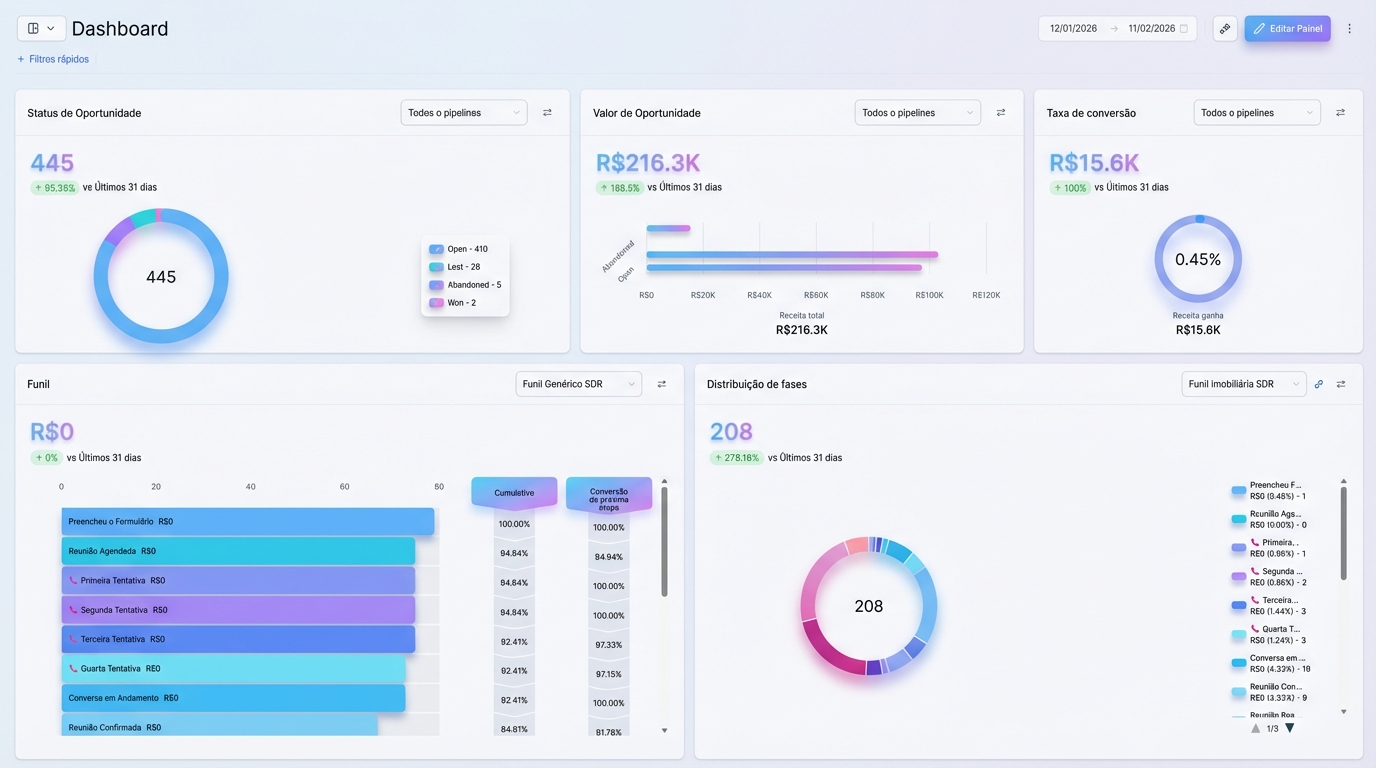Open the calendar icon in the date range

[1184, 29]
